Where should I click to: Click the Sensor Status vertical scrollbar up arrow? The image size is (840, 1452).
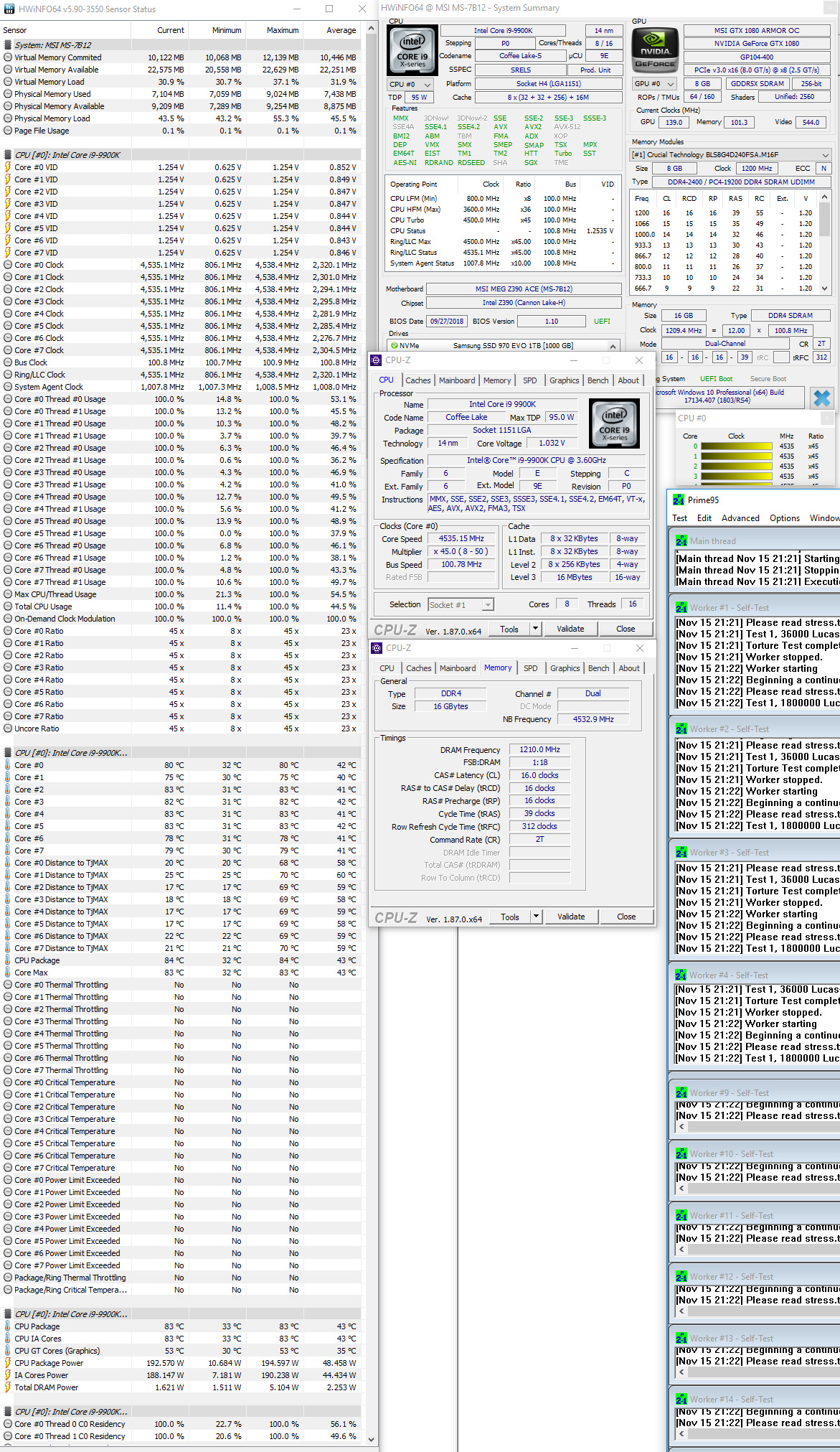coord(371,29)
